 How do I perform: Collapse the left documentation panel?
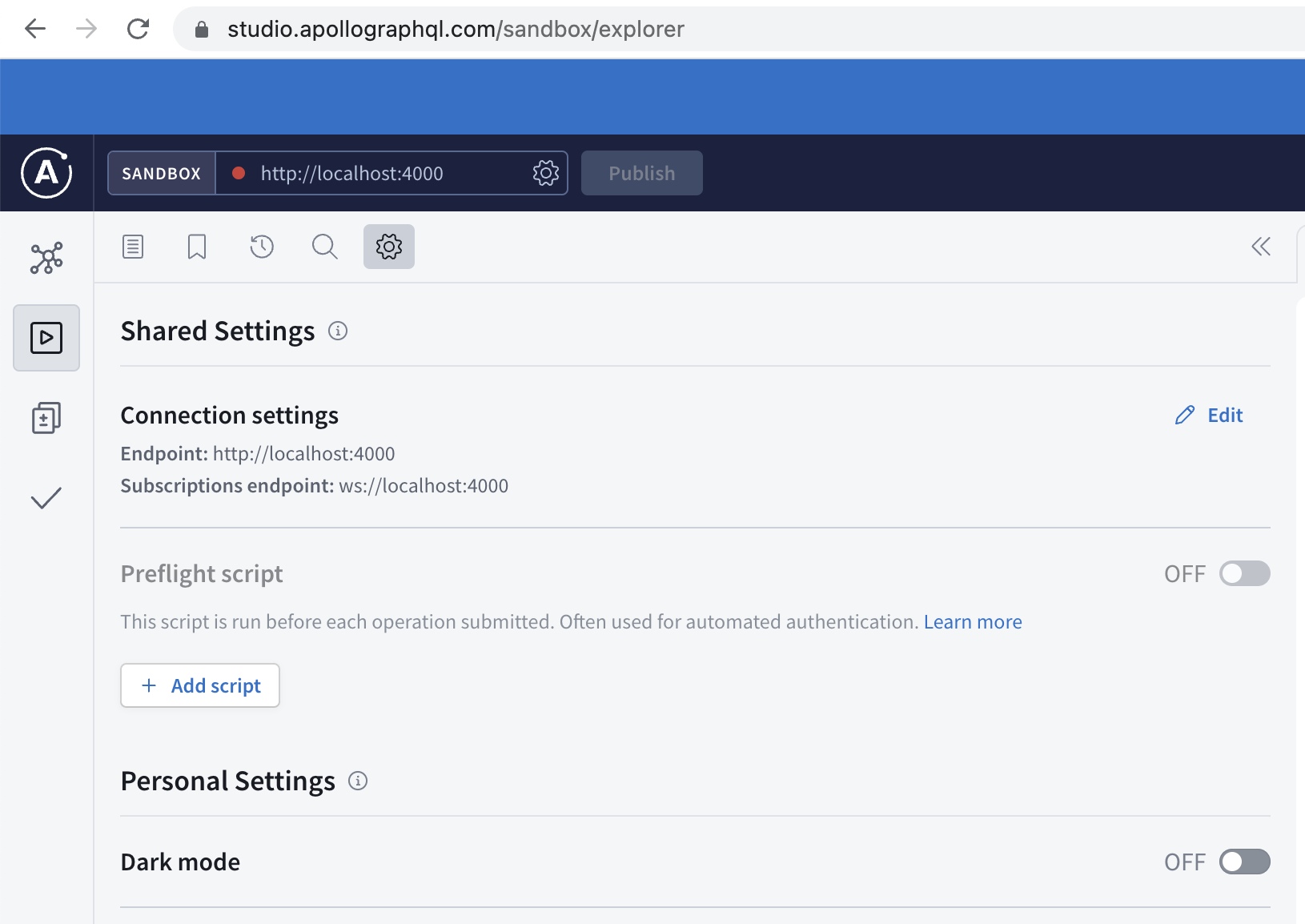[x=1261, y=247]
